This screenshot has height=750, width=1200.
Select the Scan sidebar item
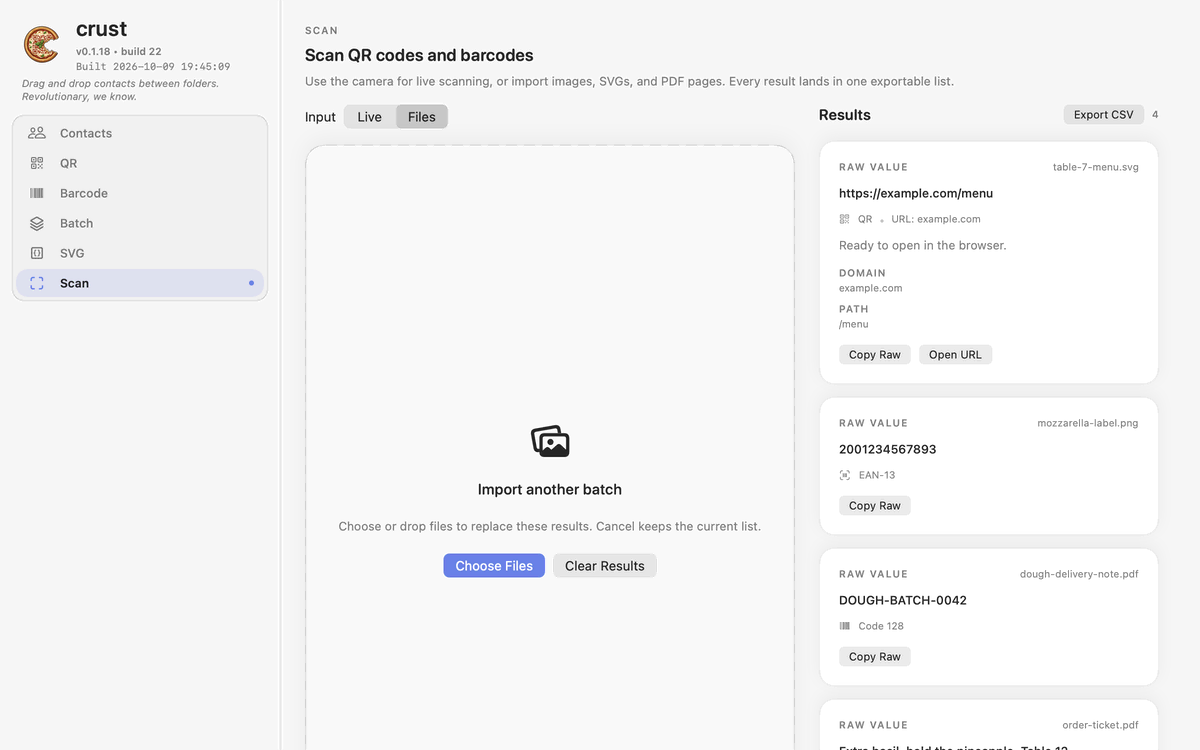tap(140, 283)
